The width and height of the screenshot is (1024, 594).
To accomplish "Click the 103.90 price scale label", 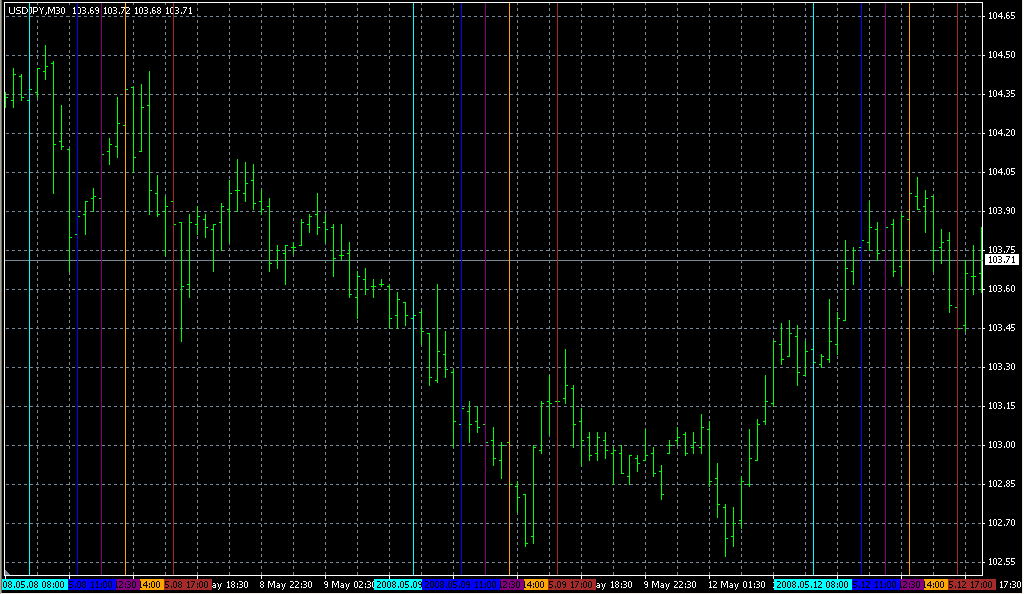I will coord(1001,211).
